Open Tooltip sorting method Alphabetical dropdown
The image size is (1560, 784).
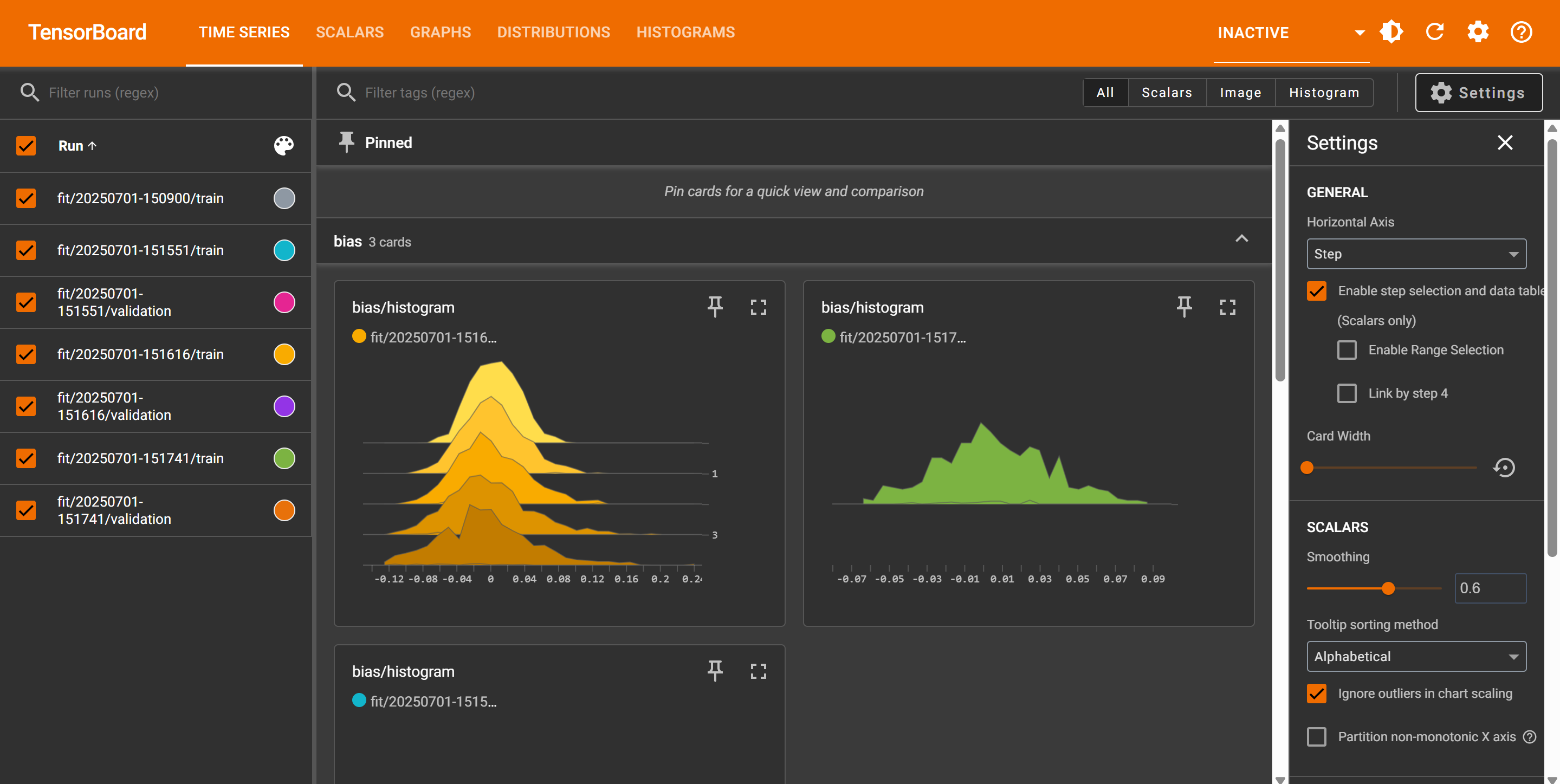1416,657
